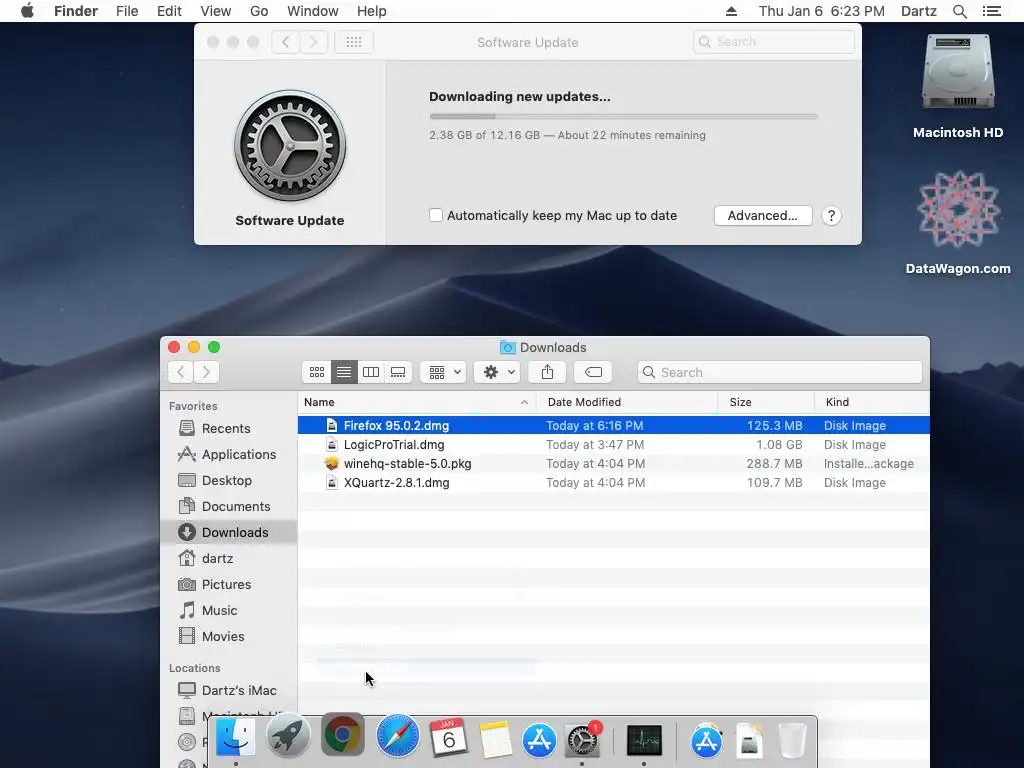Image resolution: width=1024 pixels, height=768 pixels.
Task: Switch Finder to icon view
Action: pos(317,372)
